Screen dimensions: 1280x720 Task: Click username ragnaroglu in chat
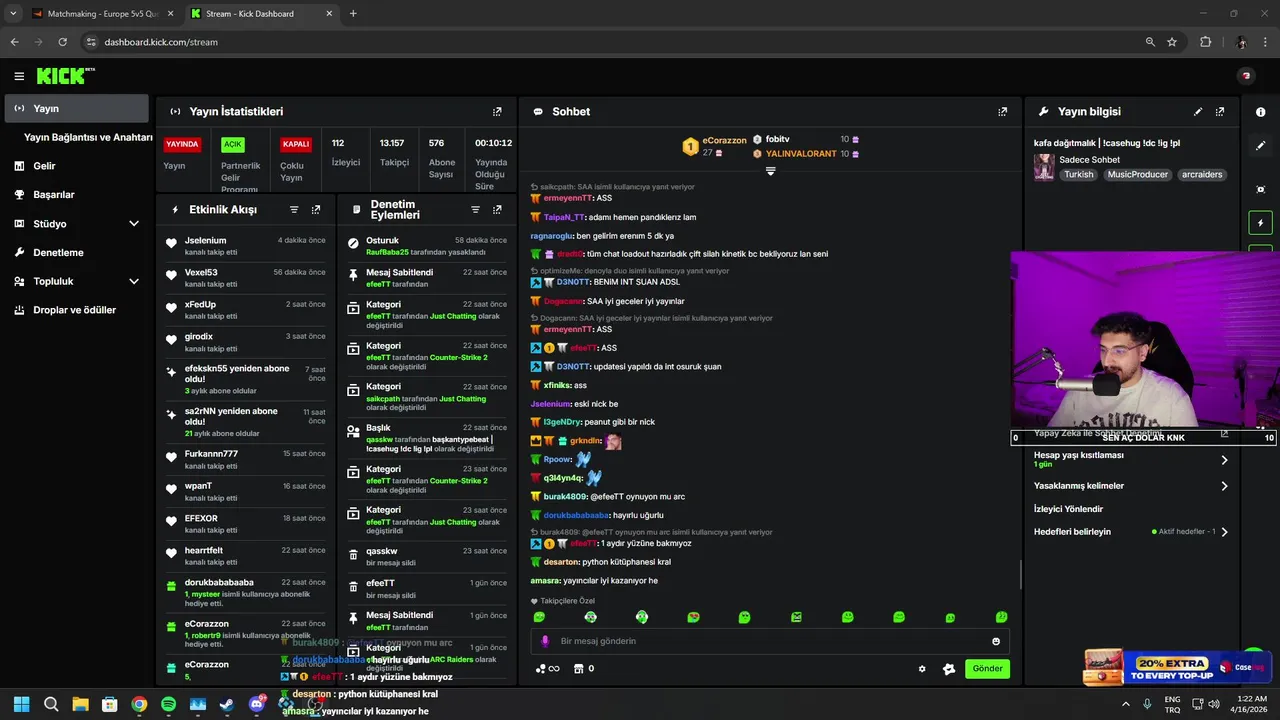(x=551, y=236)
